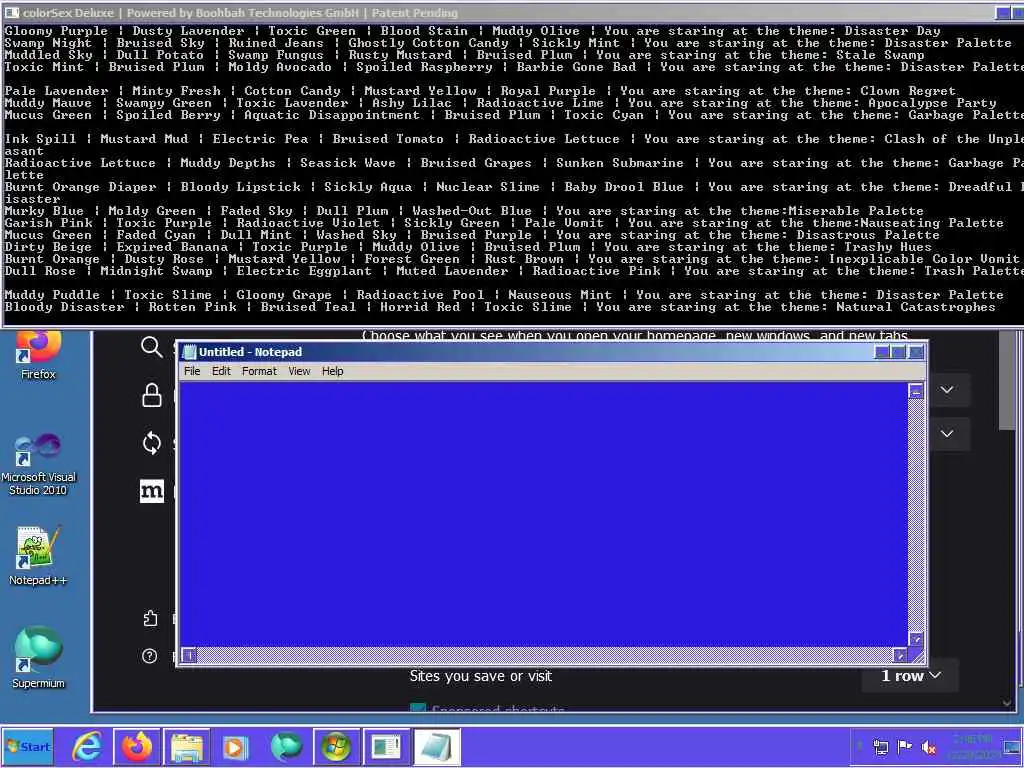Open Extensions puzzle icon in Firefox sidebar
The height and width of the screenshot is (768, 1024).
tap(151, 618)
